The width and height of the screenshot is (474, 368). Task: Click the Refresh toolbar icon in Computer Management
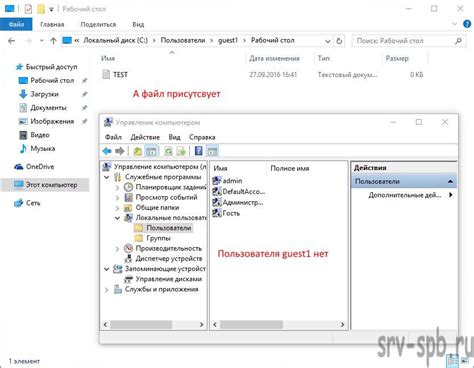click(168, 151)
